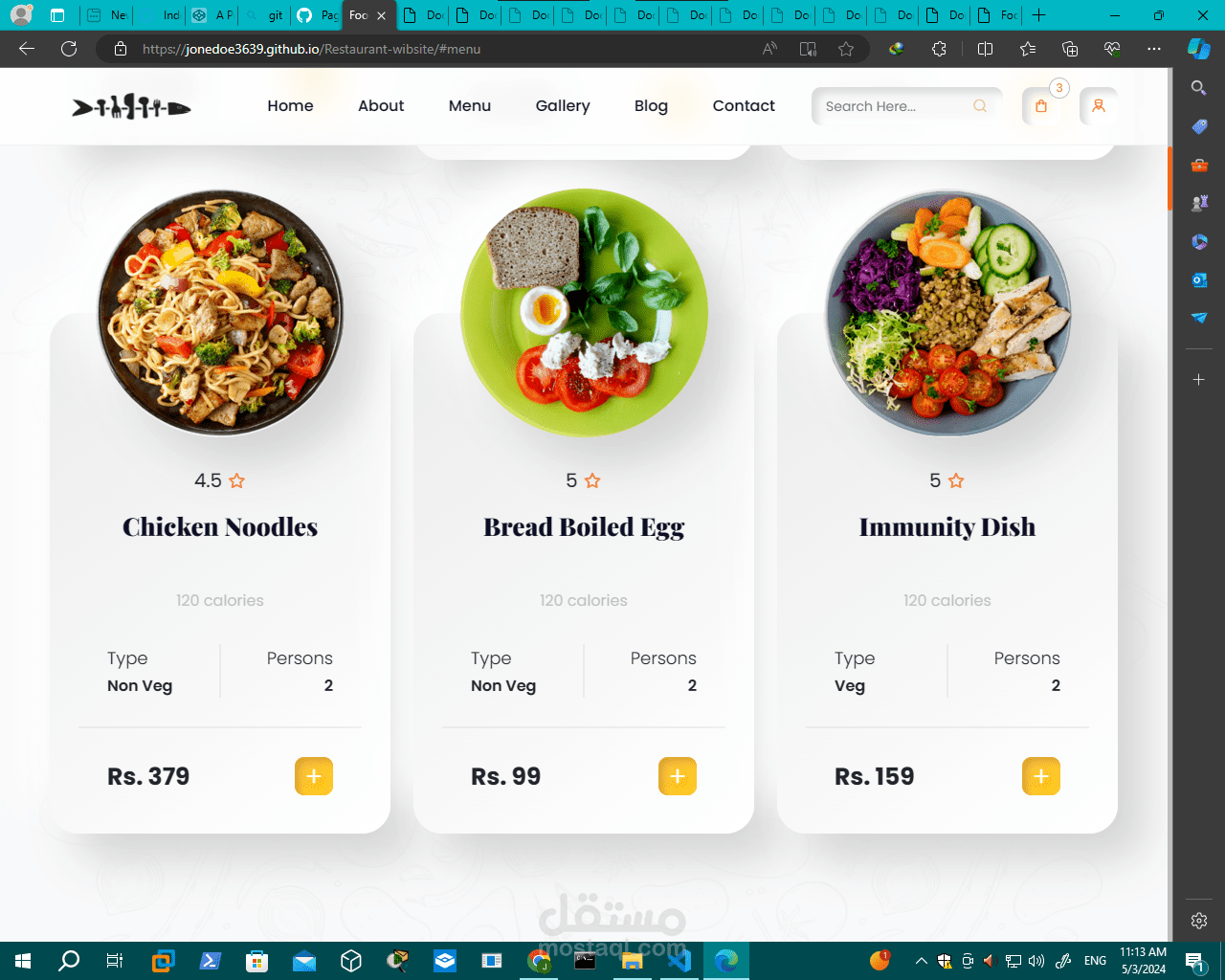This screenshot has width=1225, height=980.
Task: Open the Contact page link
Action: pos(744,106)
